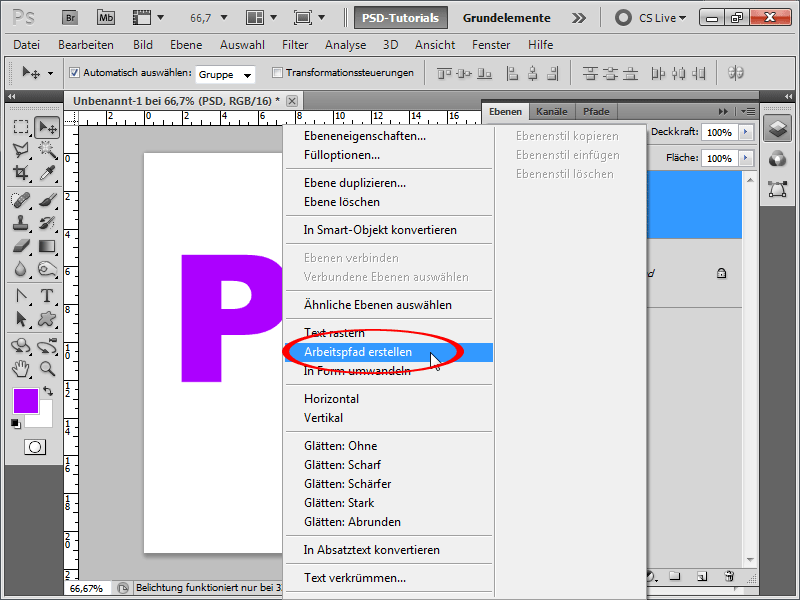Click the zoom percentage field in status bar
This screenshot has height=600, width=800.
(87, 588)
